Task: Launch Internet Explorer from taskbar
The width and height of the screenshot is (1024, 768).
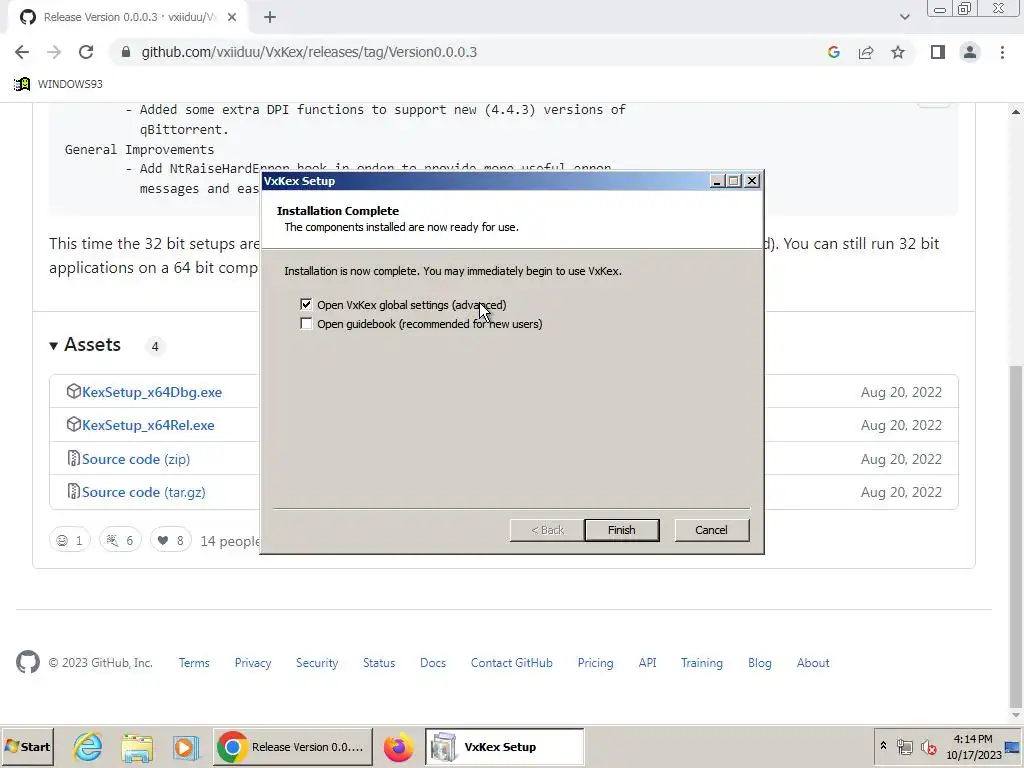Action: (x=88, y=747)
